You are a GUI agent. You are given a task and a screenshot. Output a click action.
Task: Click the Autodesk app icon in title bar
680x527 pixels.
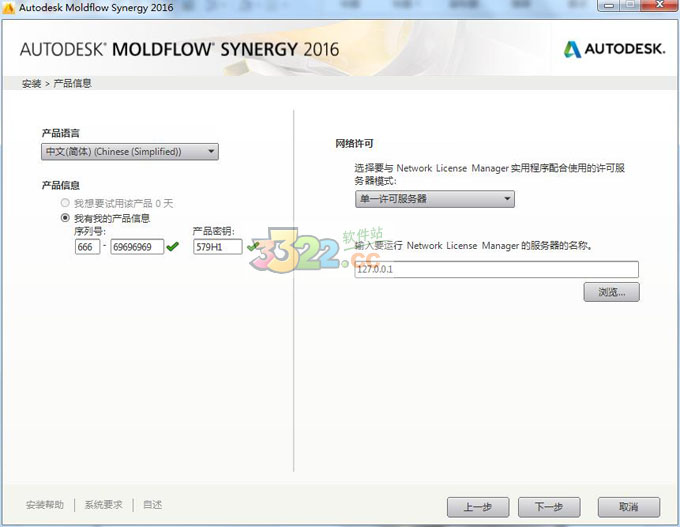8,7
